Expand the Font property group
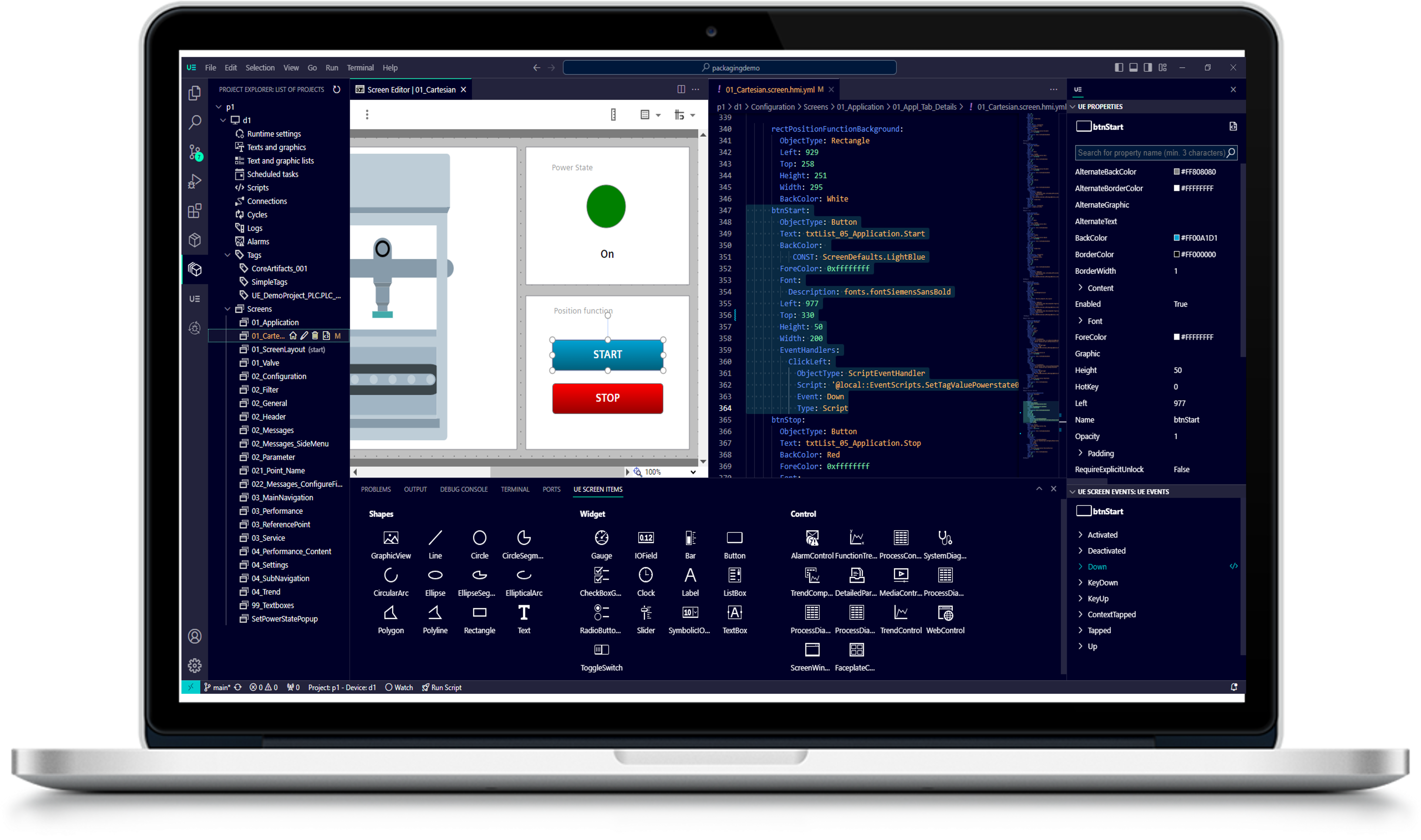Viewport: 1421px width, 840px height. tap(1080, 320)
